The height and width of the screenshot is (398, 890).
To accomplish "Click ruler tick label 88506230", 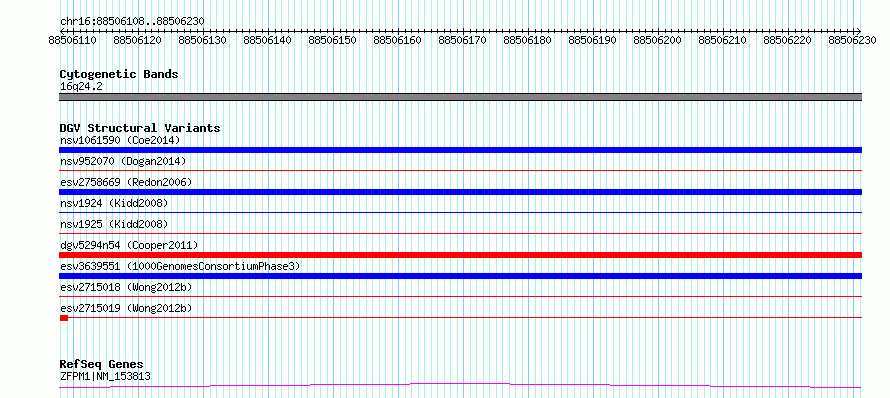I will [x=853, y=41].
